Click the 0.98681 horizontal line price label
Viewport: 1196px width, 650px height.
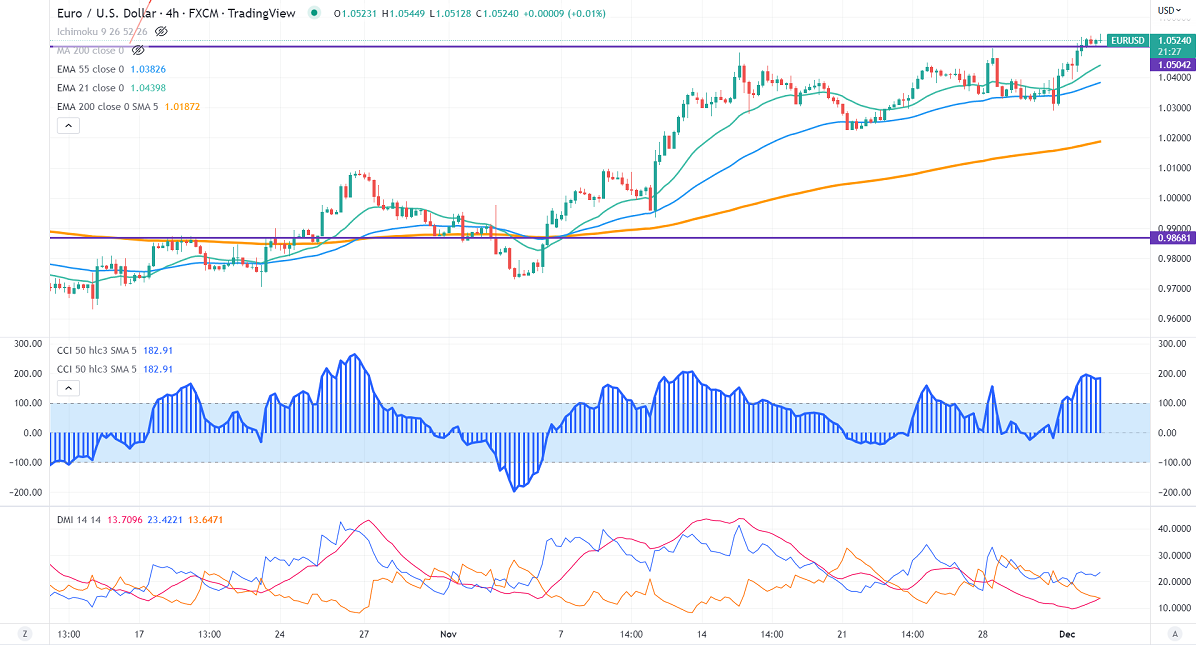point(1173,238)
